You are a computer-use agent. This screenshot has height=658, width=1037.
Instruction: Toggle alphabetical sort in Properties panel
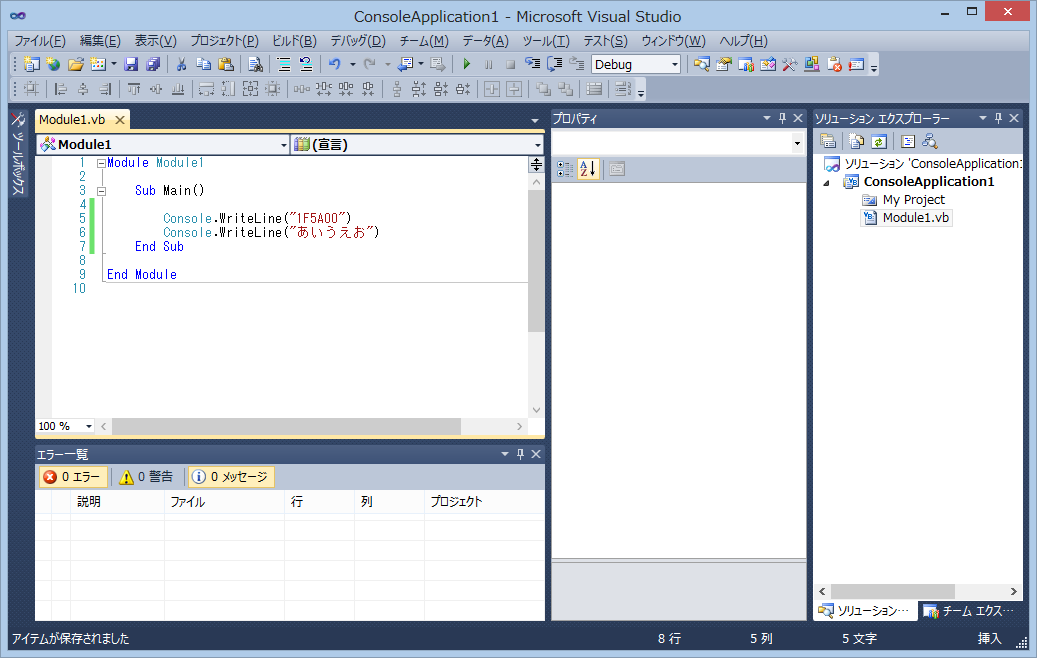tap(588, 168)
